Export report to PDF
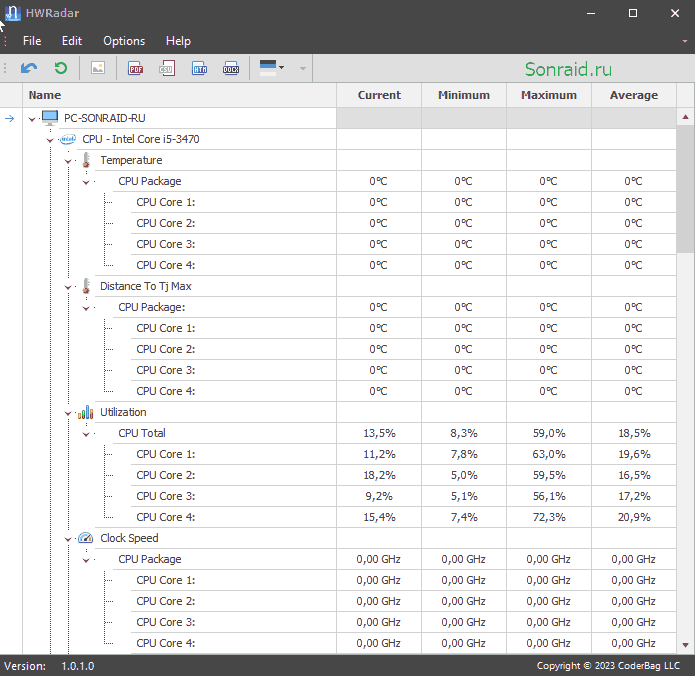 point(136,68)
